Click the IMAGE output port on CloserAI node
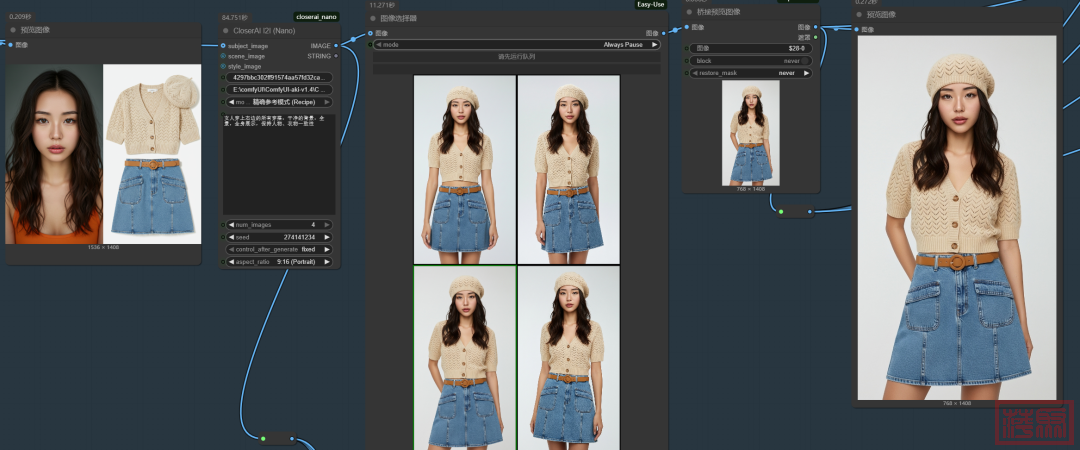The width and height of the screenshot is (1080, 450). [x=337, y=46]
